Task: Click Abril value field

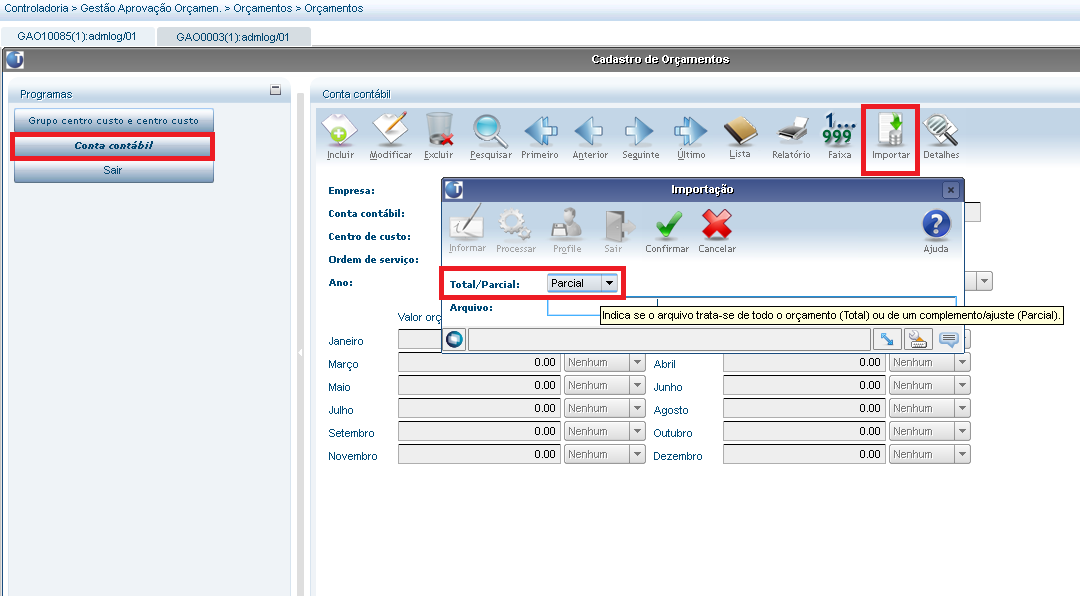Action: click(x=803, y=362)
